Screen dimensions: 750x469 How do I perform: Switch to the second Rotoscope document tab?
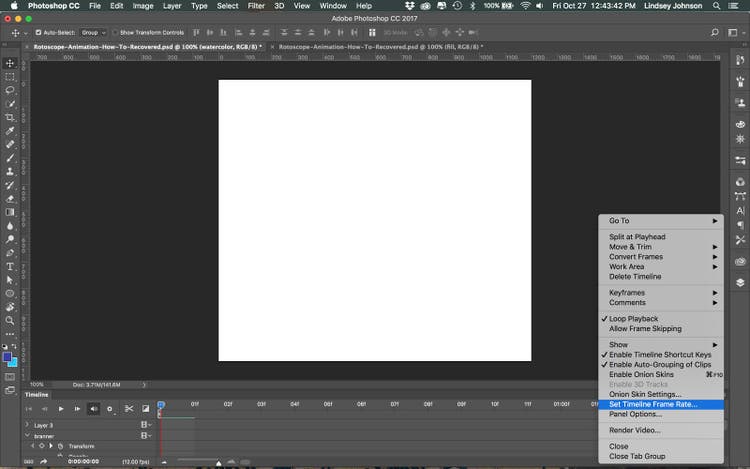point(381,47)
